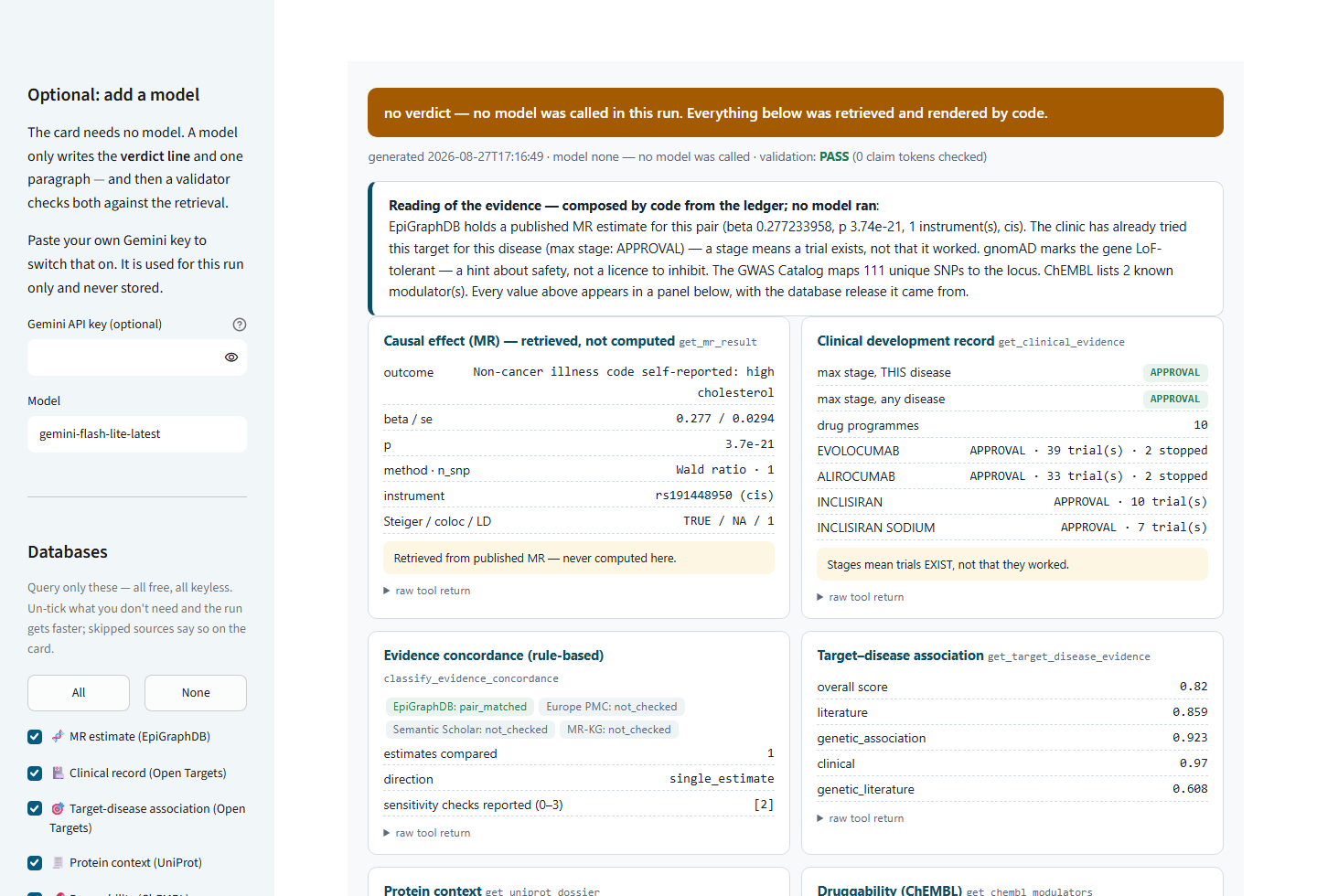Click the ALIROCUMAB drug name
The image size is (1317, 896).
point(856,476)
